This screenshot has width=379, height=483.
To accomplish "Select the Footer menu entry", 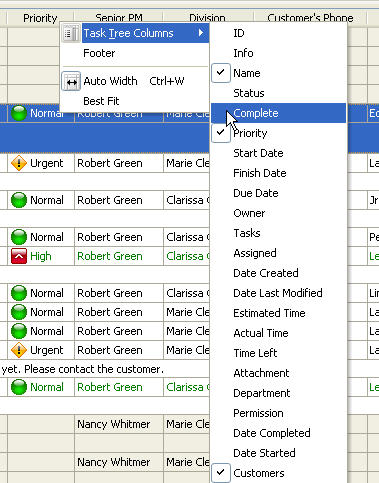I will point(99,53).
